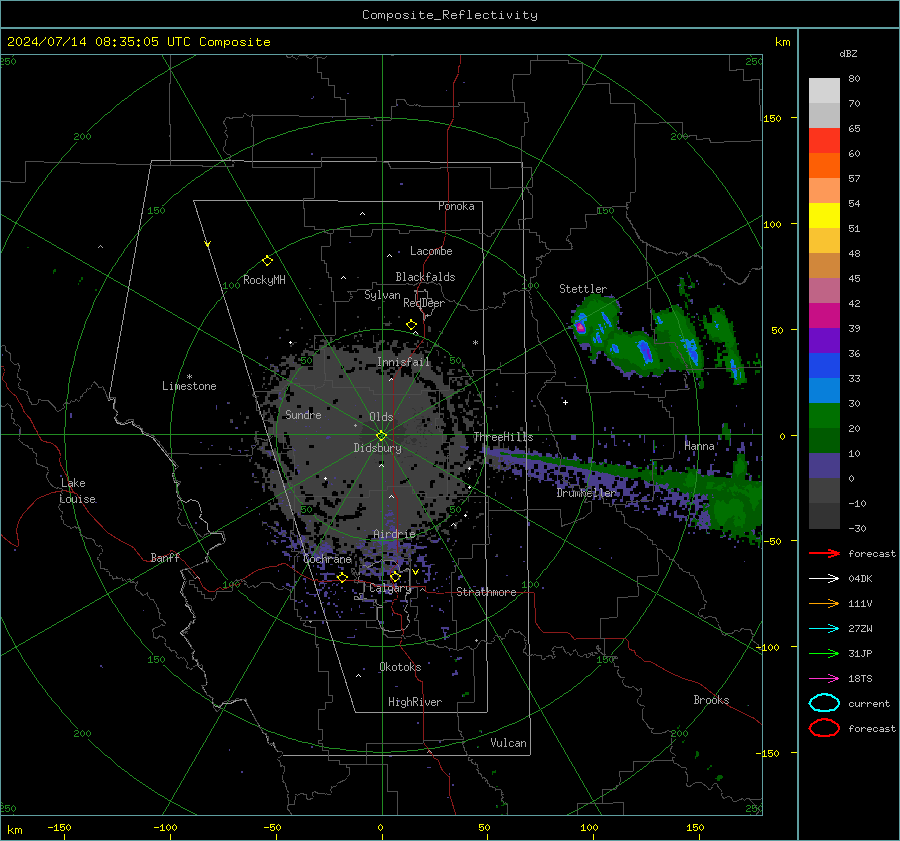Click the Vulcan label
Viewport: 900px width, 841px height.
[x=508, y=743]
